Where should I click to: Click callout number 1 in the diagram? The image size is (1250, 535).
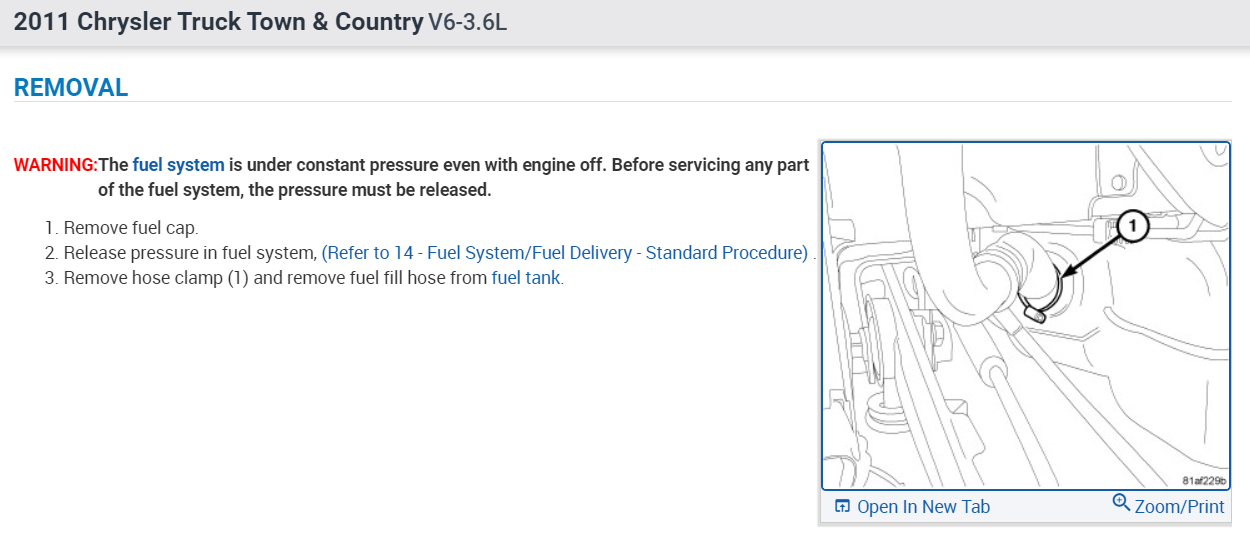tap(1131, 227)
